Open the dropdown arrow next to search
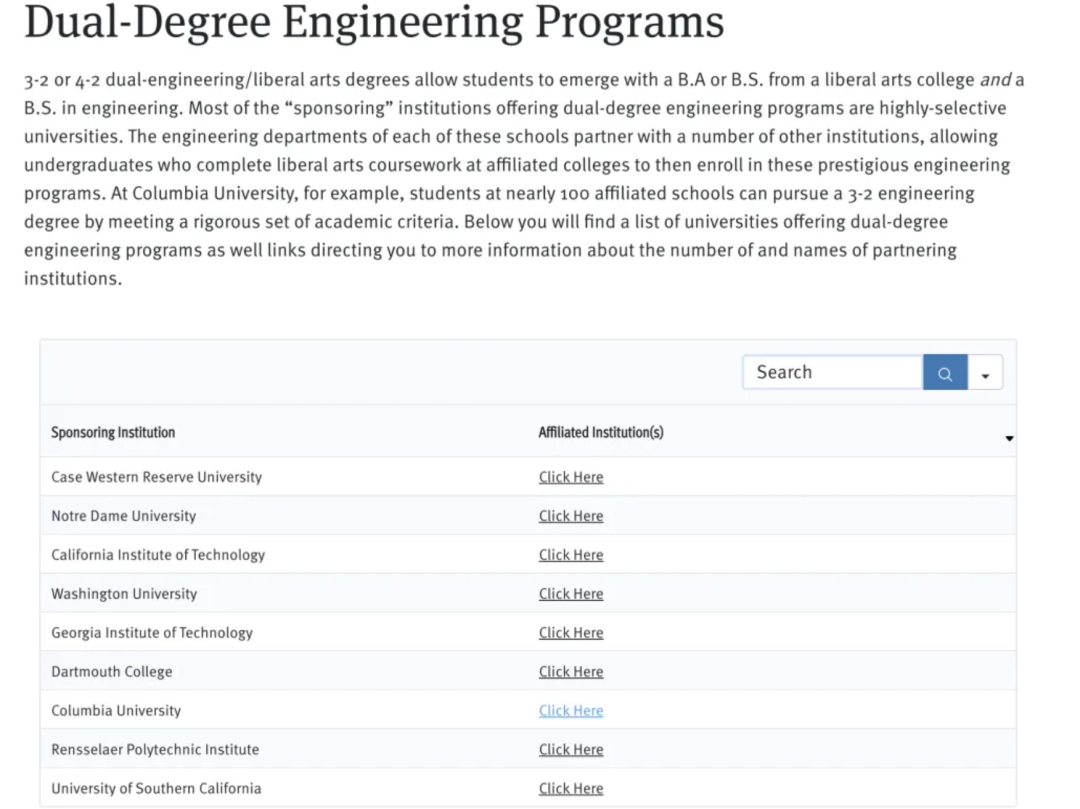The height and width of the screenshot is (809, 1080). 986,372
